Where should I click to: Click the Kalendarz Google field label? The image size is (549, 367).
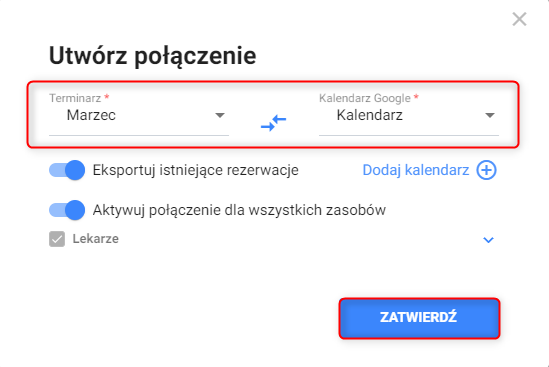[365, 98]
